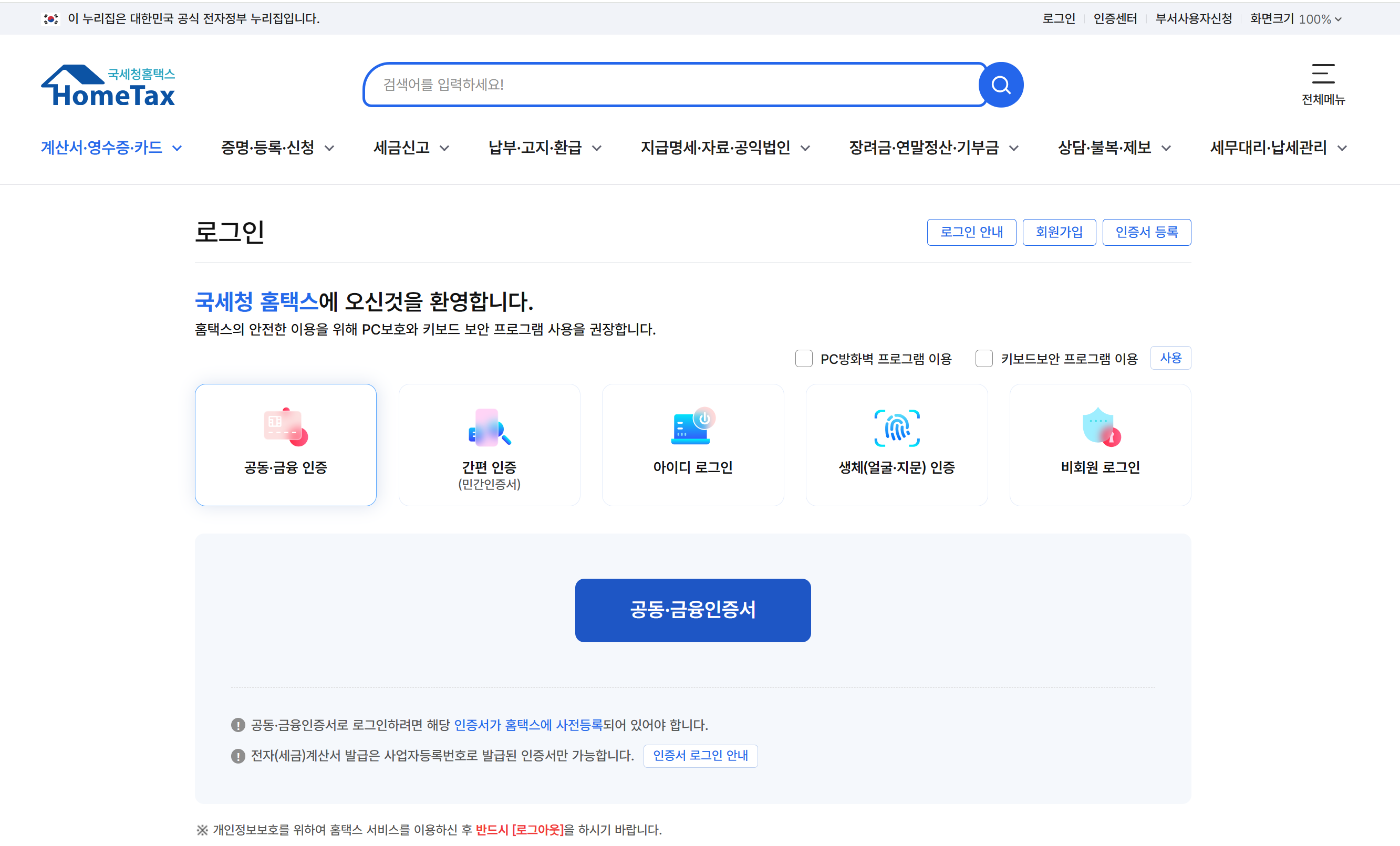Click the HomeTax logo
The width and height of the screenshot is (1400, 846).
[108, 86]
